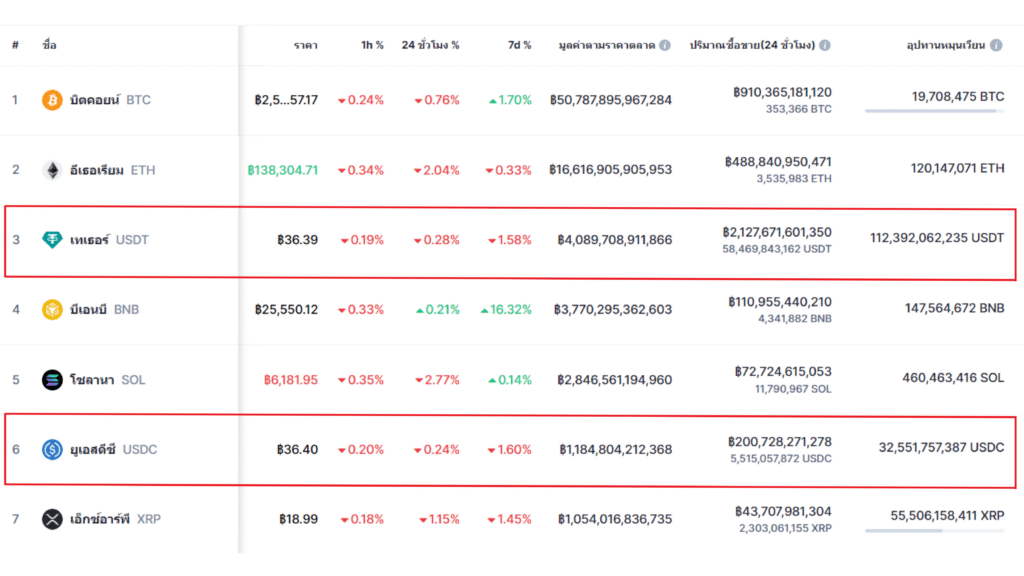Click the trading volume info icon

825,44
